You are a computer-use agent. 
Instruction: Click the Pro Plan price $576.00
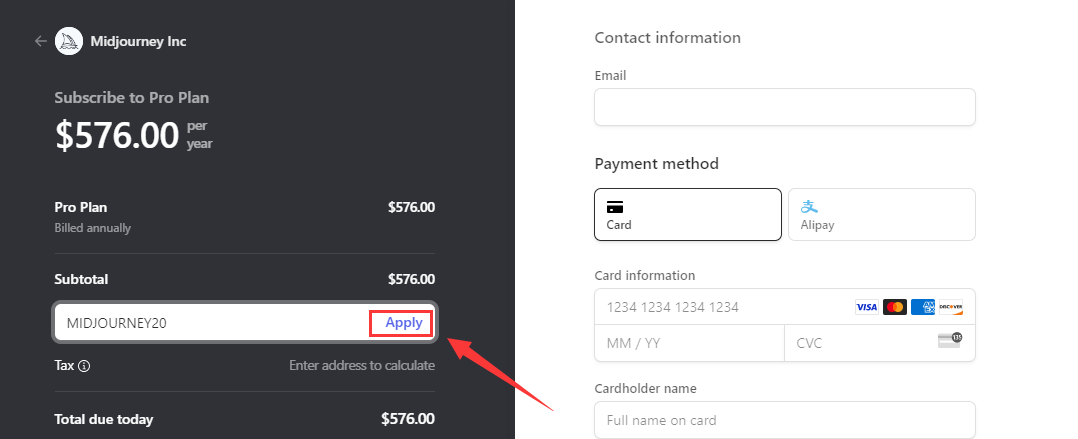(x=411, y=207)
